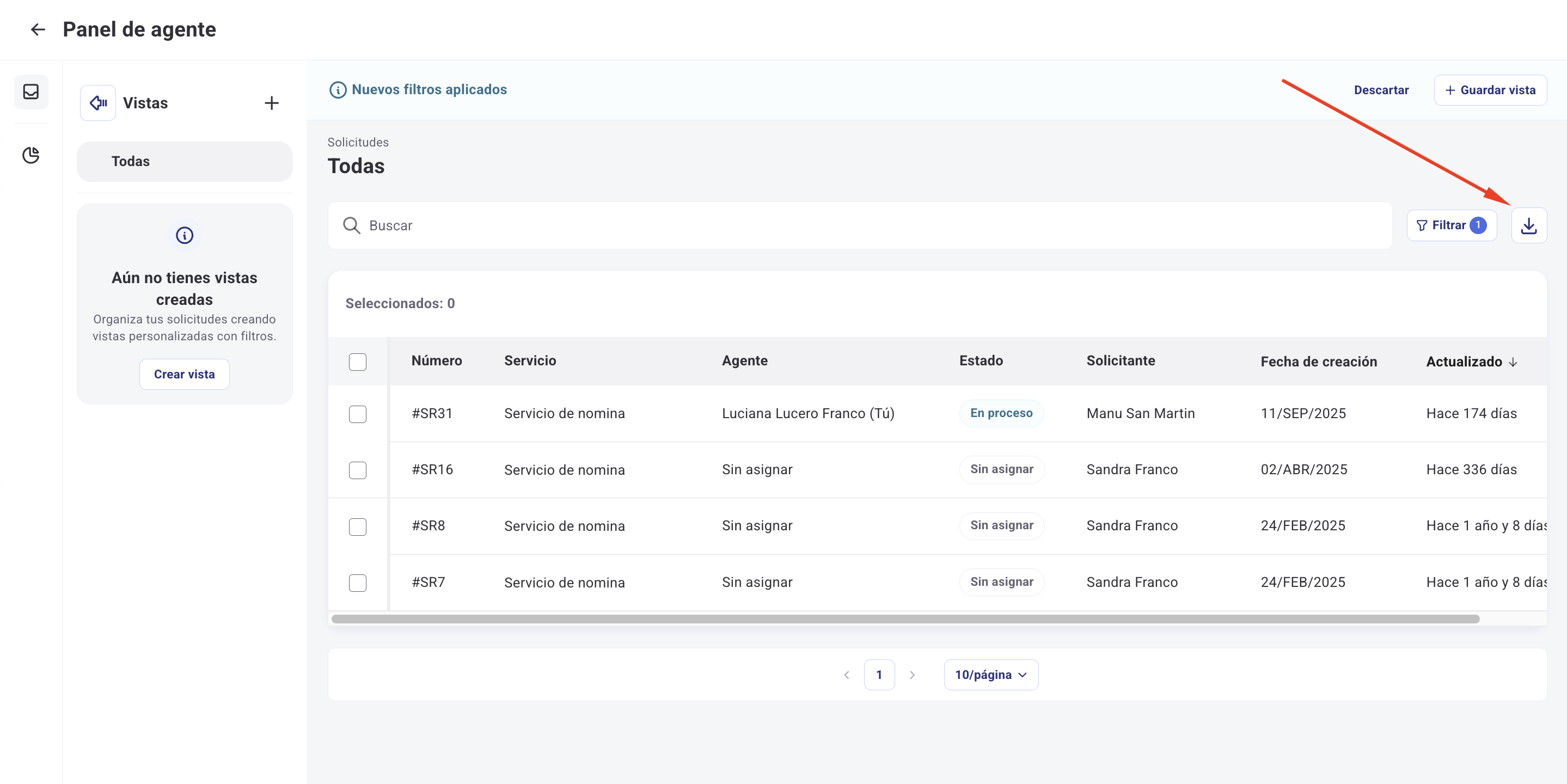Select the Todas view in the sidebar
This screenshot has width=1567, height=784.
click(185, 161)
